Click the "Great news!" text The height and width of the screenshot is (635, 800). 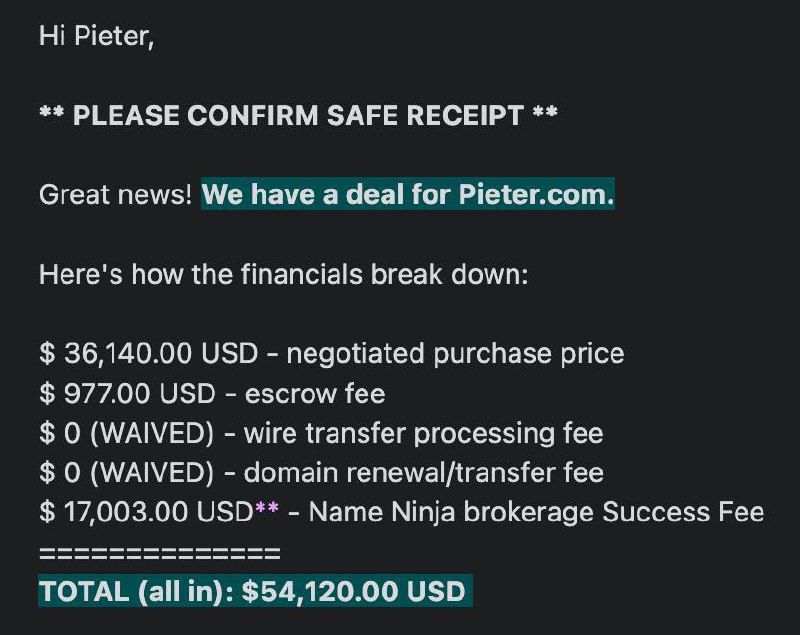tap(114, 195)
